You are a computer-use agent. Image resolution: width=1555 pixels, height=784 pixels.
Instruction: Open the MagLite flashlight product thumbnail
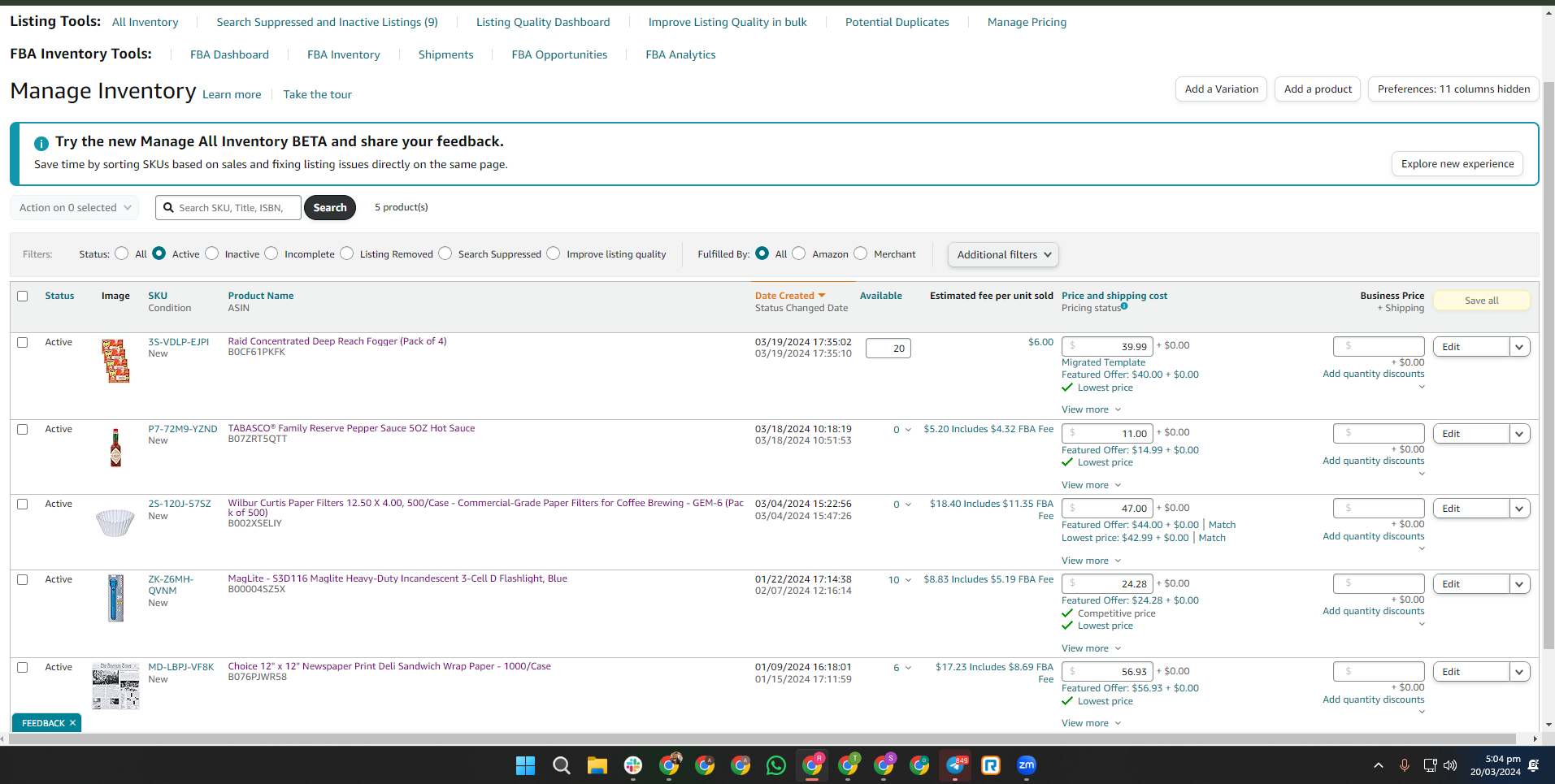coord(115,598)
